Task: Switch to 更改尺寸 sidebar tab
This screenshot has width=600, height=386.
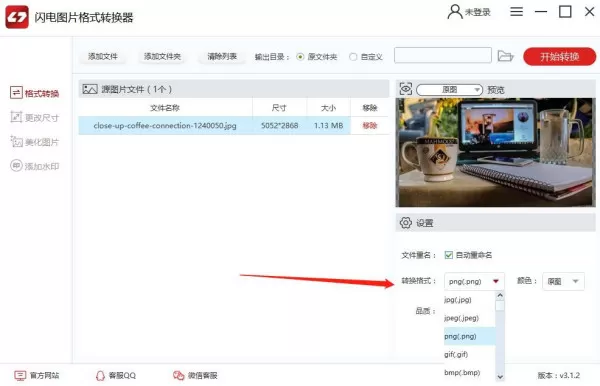Action: (34, 117)
